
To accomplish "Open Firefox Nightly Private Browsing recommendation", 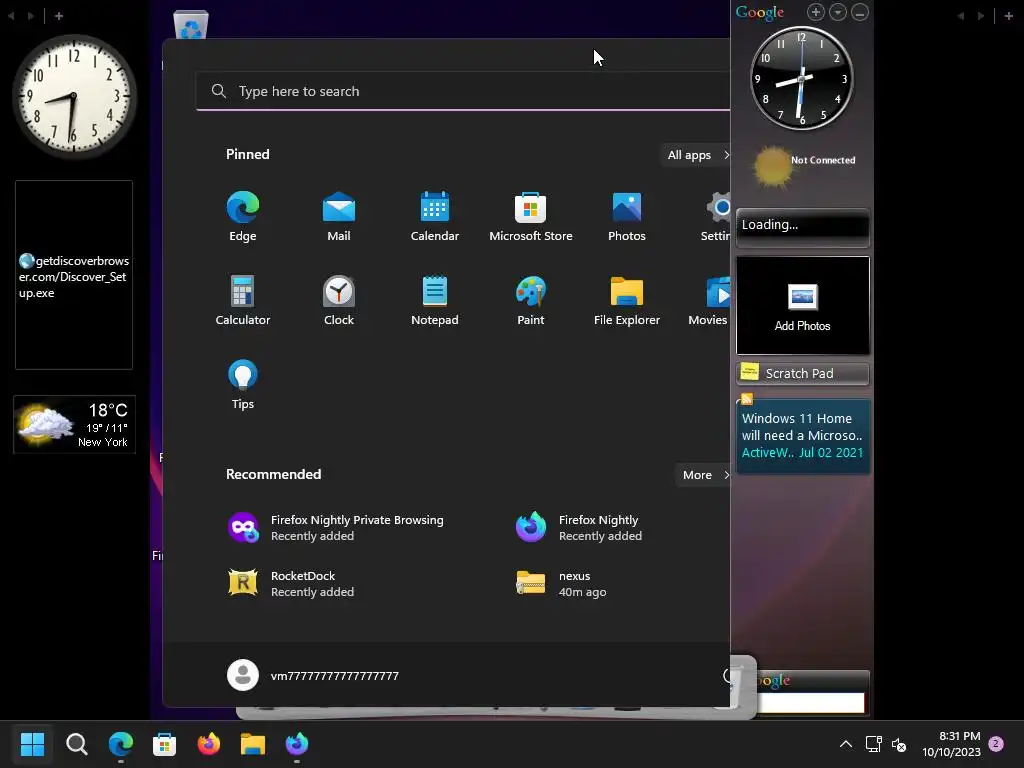I will tap(336, 528).
